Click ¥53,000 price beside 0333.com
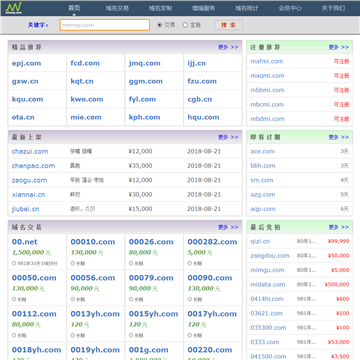 pyautogui.click(x=338, y=342)
